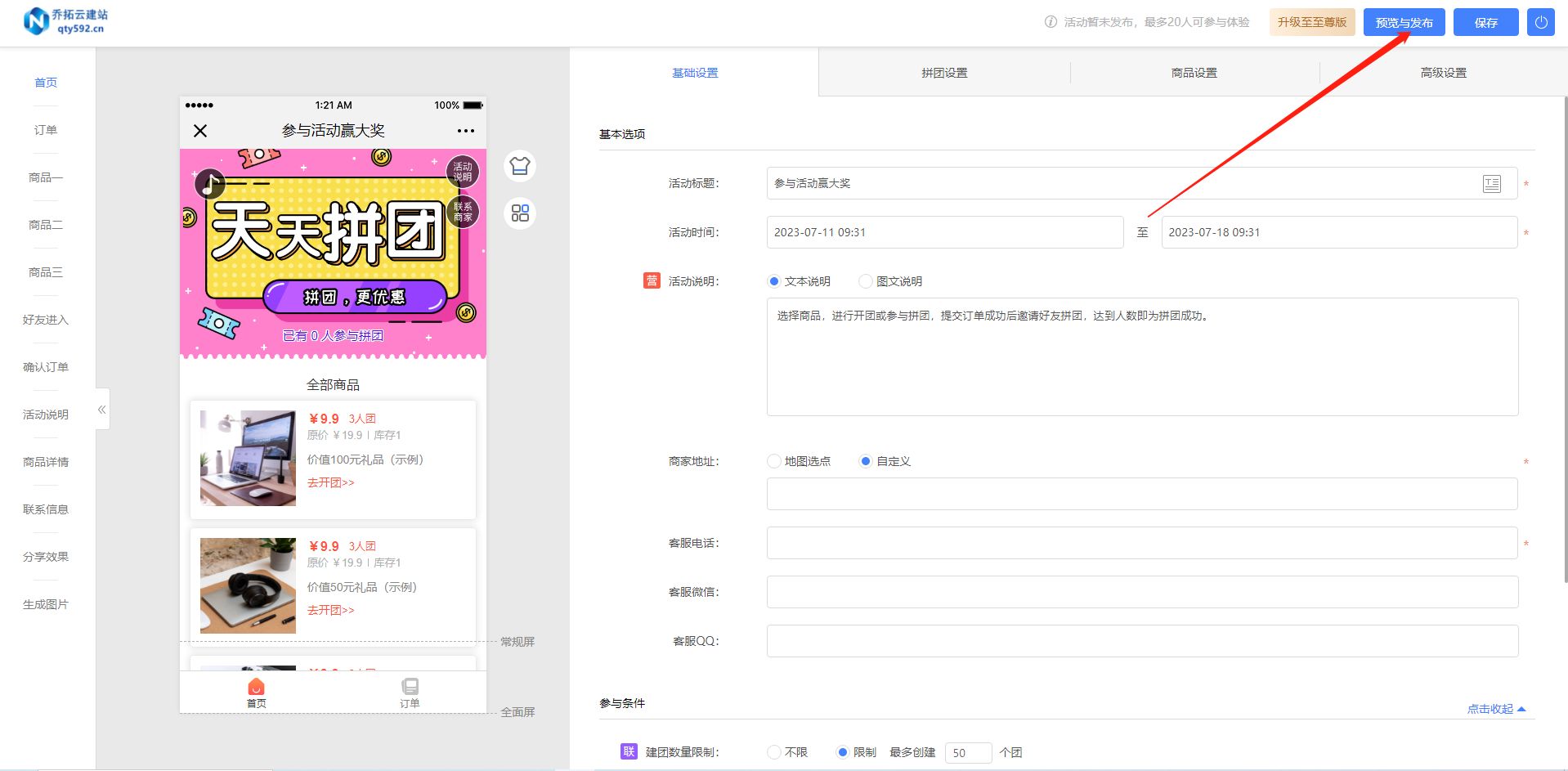Click the 首页 home icon in preview footer
This screenshot has height=771, width=1568.
point(257,692)
